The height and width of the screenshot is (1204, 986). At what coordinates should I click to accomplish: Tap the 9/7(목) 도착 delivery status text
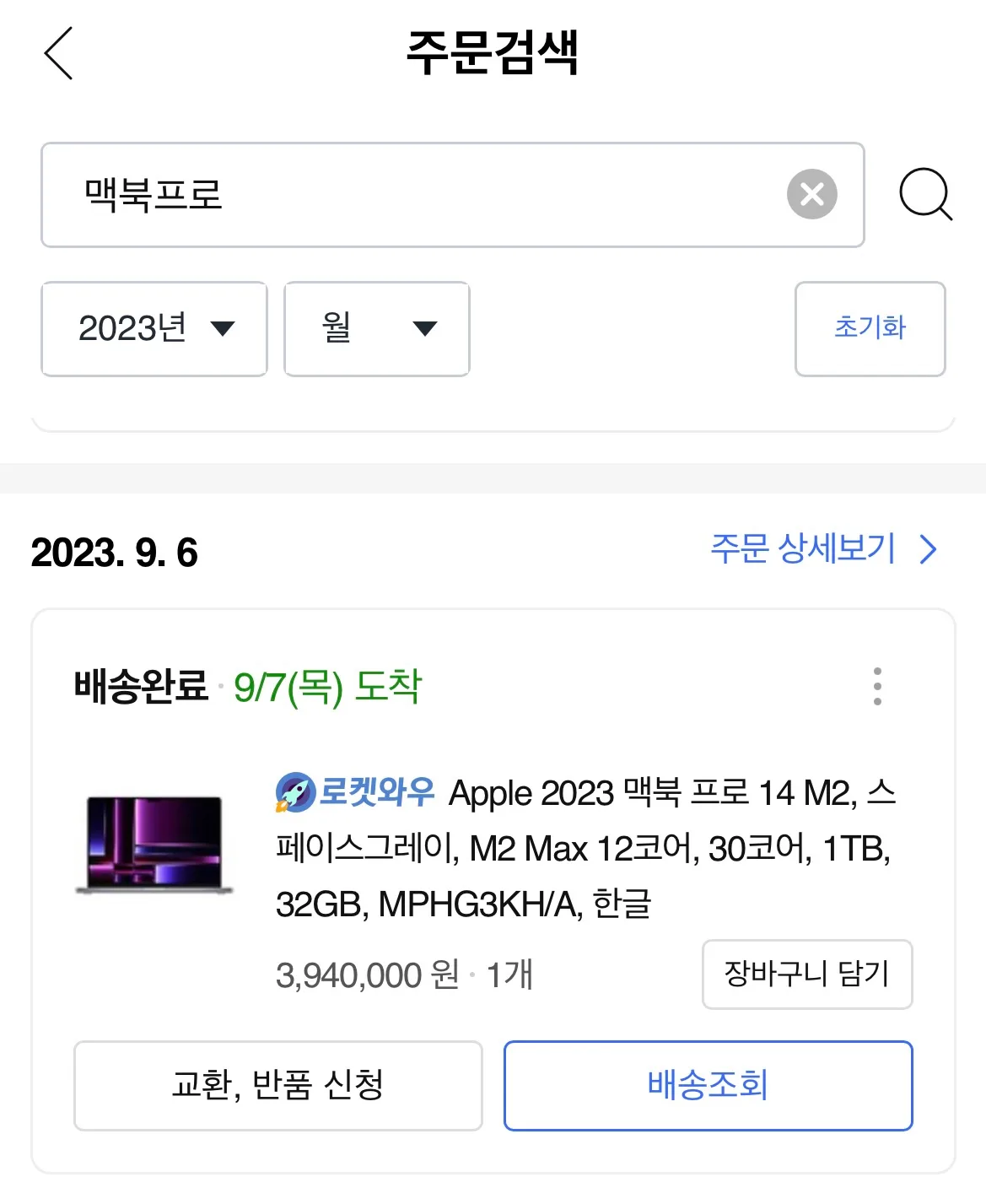pos(327,687)
